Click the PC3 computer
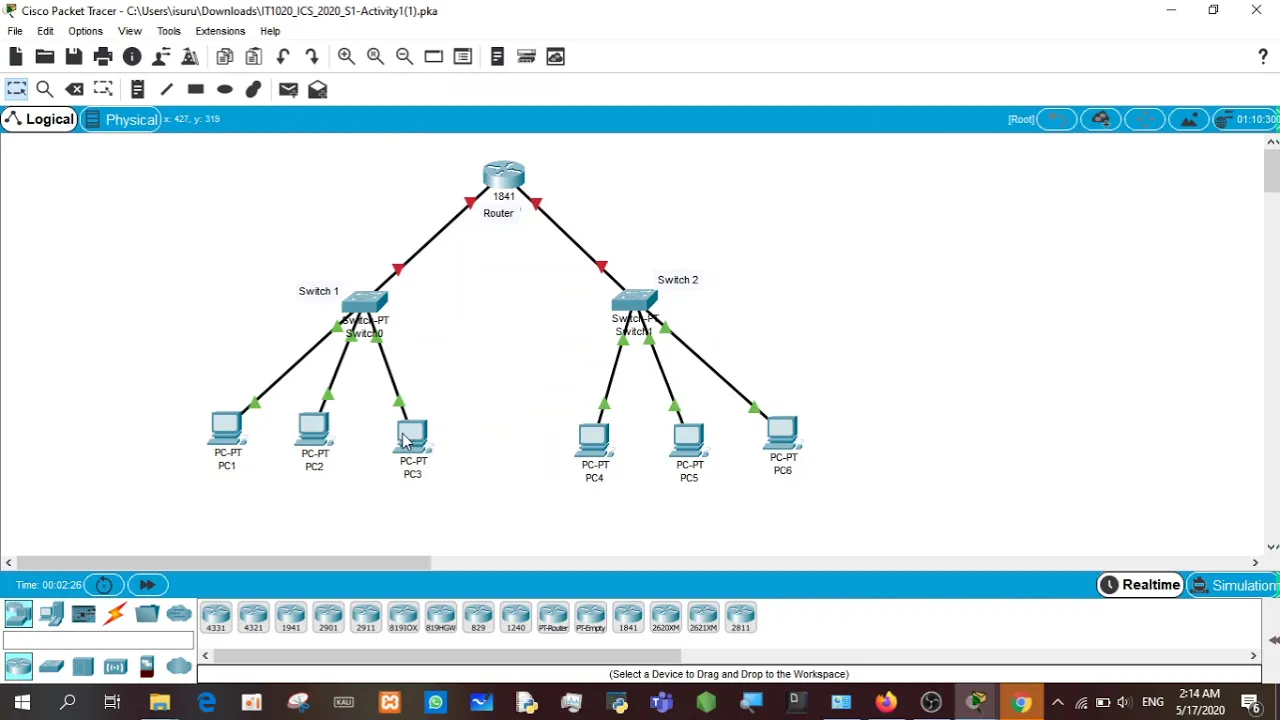This screenshot has height=720, width=1280. (412, 437)
